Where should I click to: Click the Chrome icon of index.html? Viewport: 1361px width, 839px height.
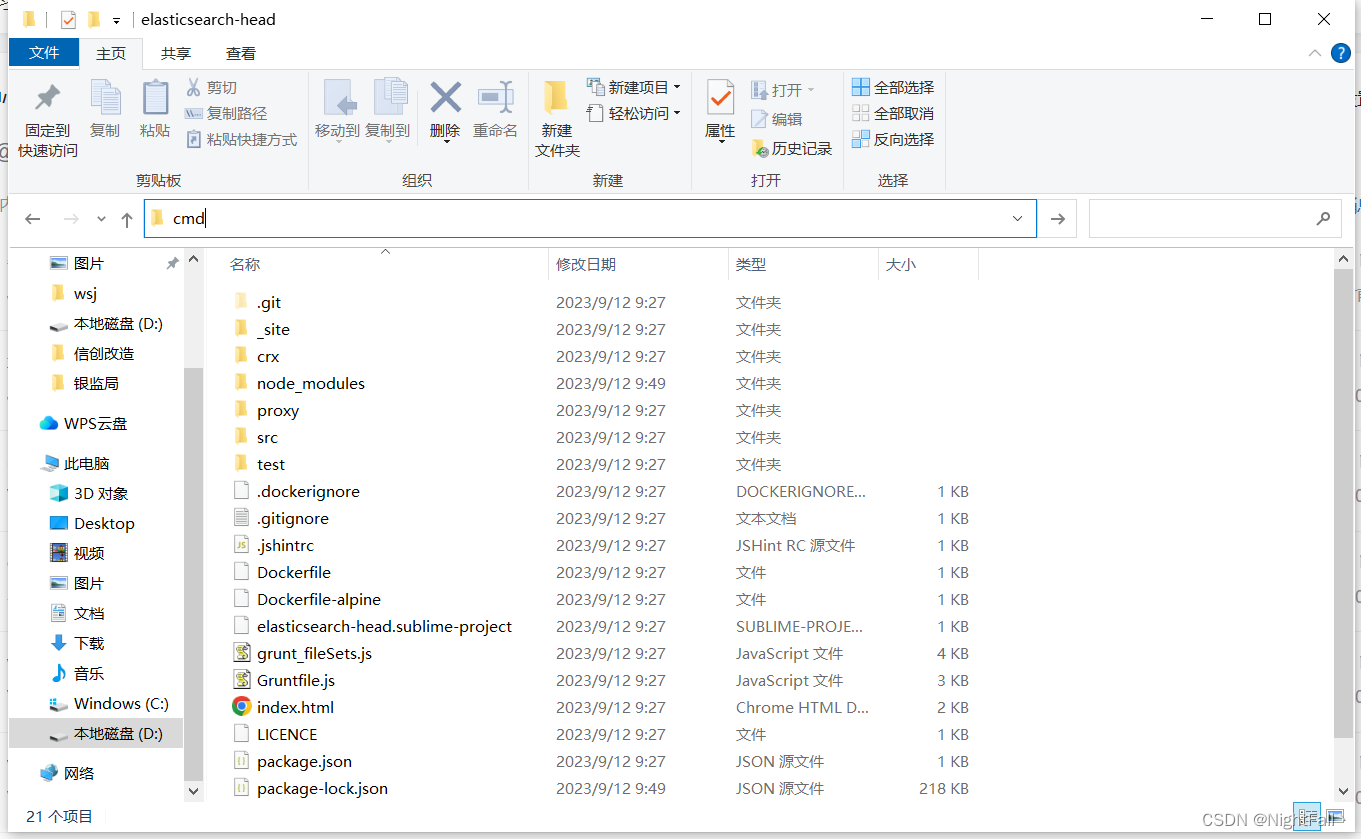241,707
